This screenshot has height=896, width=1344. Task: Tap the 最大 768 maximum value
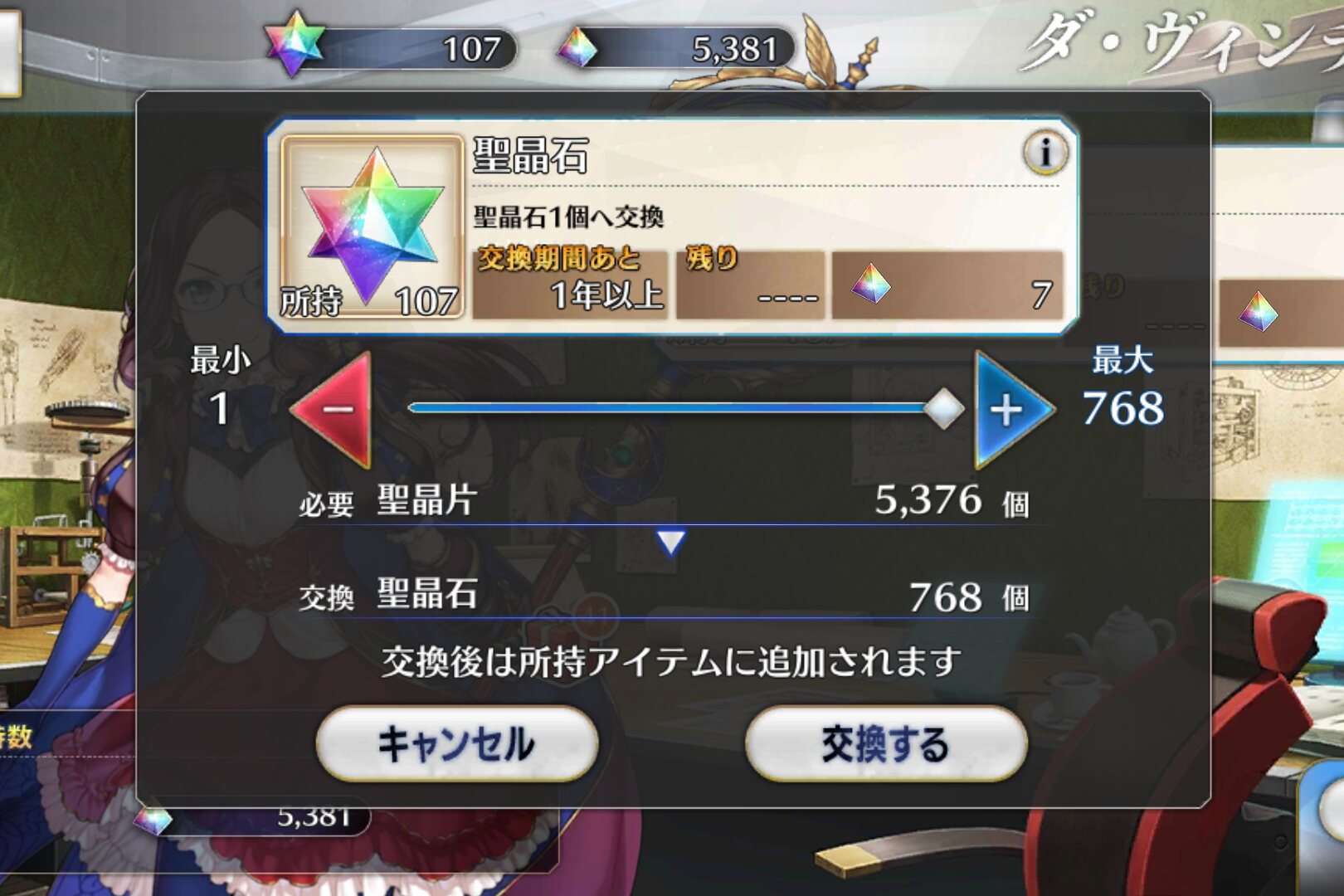click(1122, 387)
